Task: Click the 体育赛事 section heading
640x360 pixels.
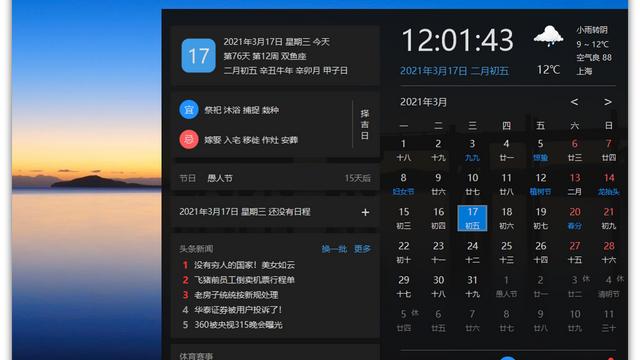Action: click(196, 356)
